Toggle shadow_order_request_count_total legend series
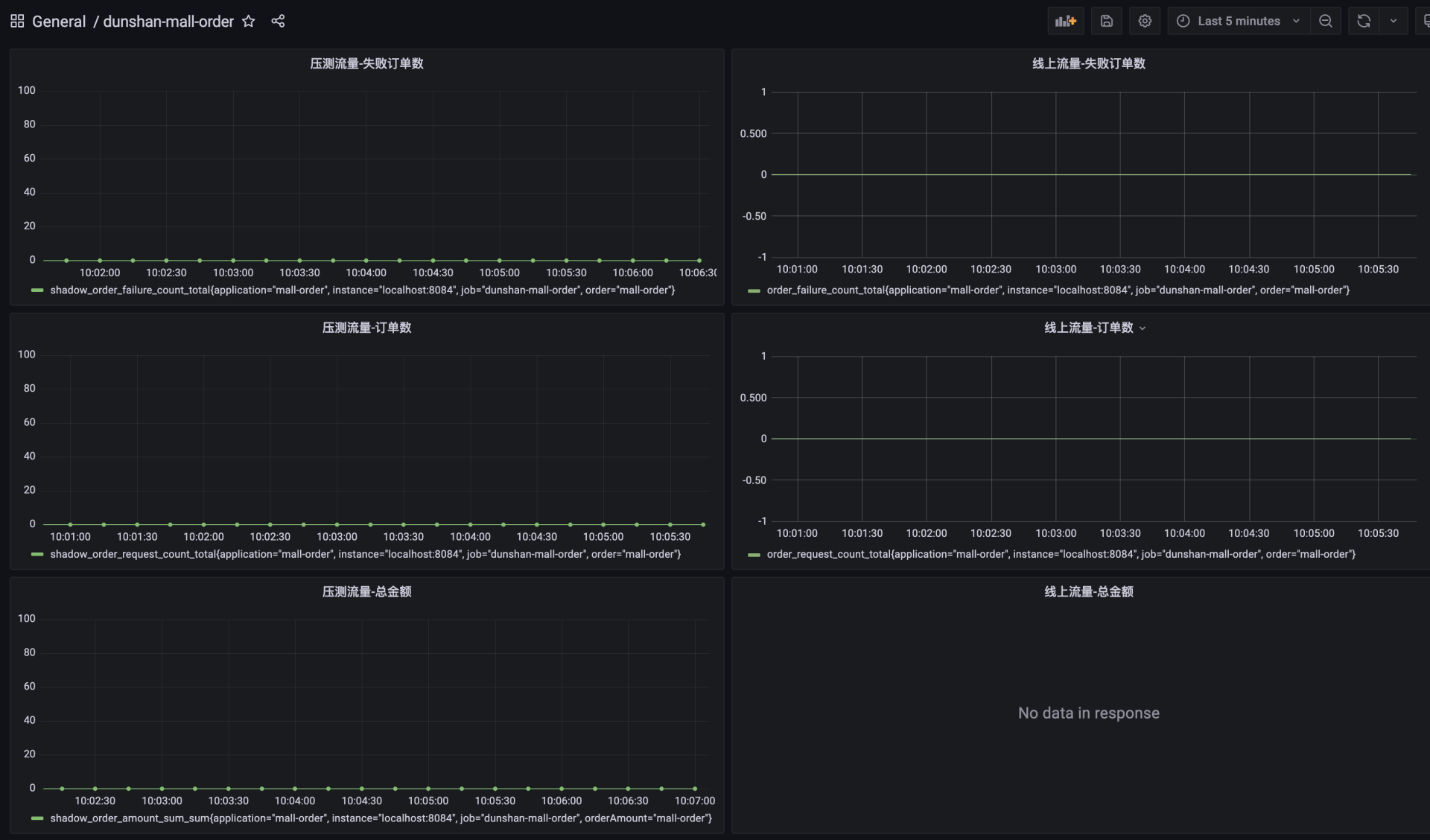 [365, 554]
